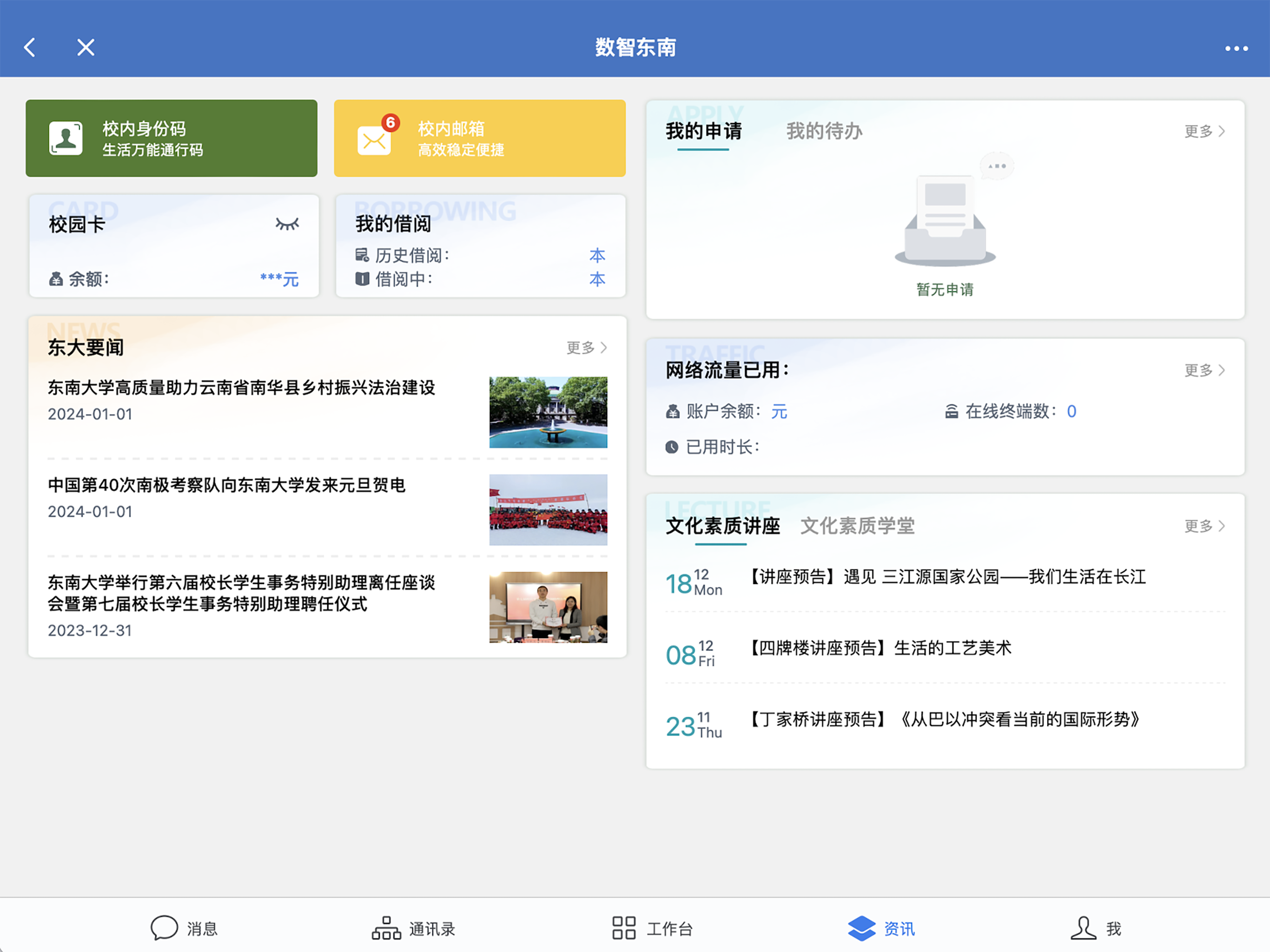Switch to the 我的待办 tab
The width and height of the screenshot is (1270, 952).
[x=824, y=132]
